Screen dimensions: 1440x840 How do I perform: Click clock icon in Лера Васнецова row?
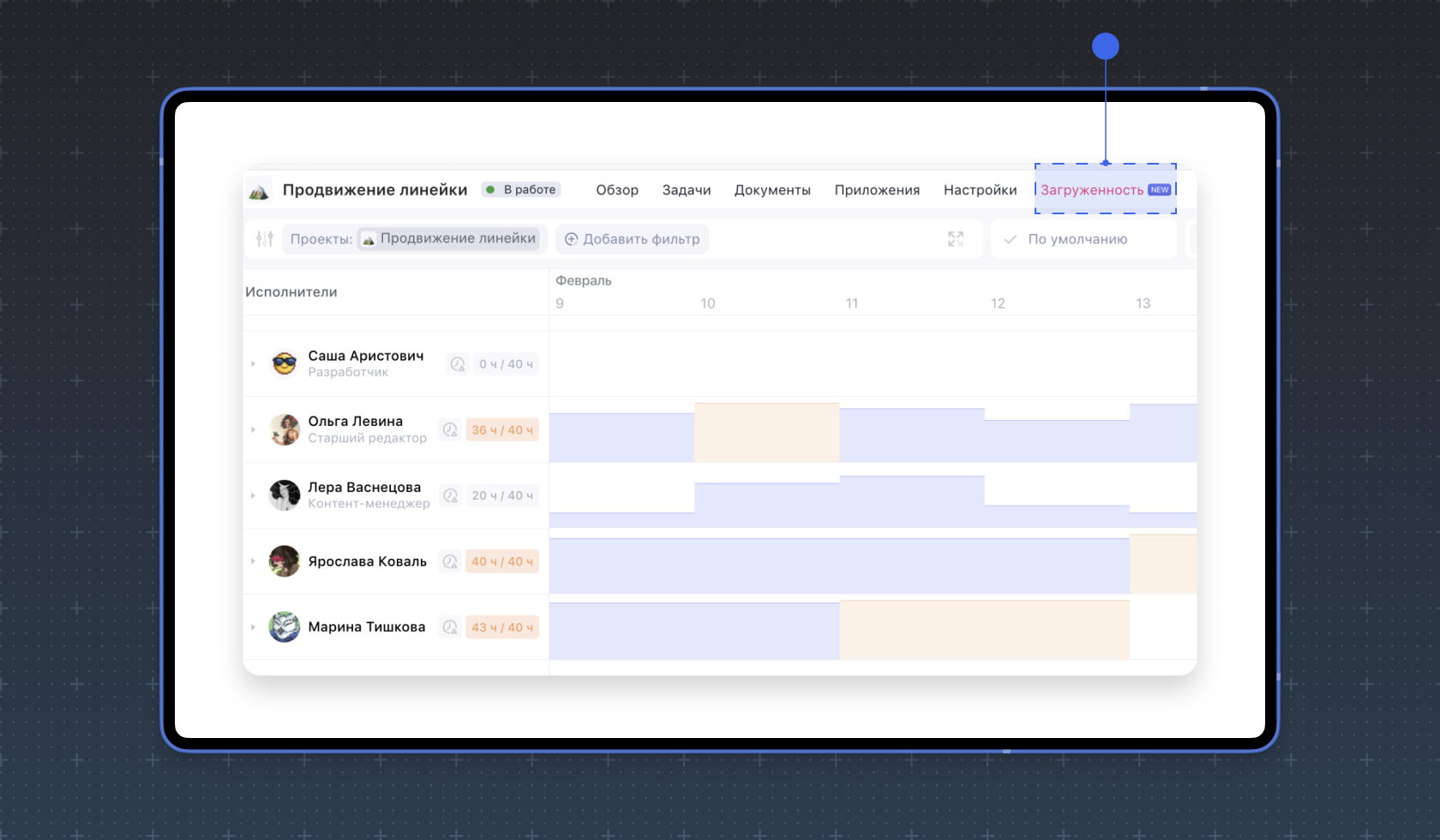point(451,495)
